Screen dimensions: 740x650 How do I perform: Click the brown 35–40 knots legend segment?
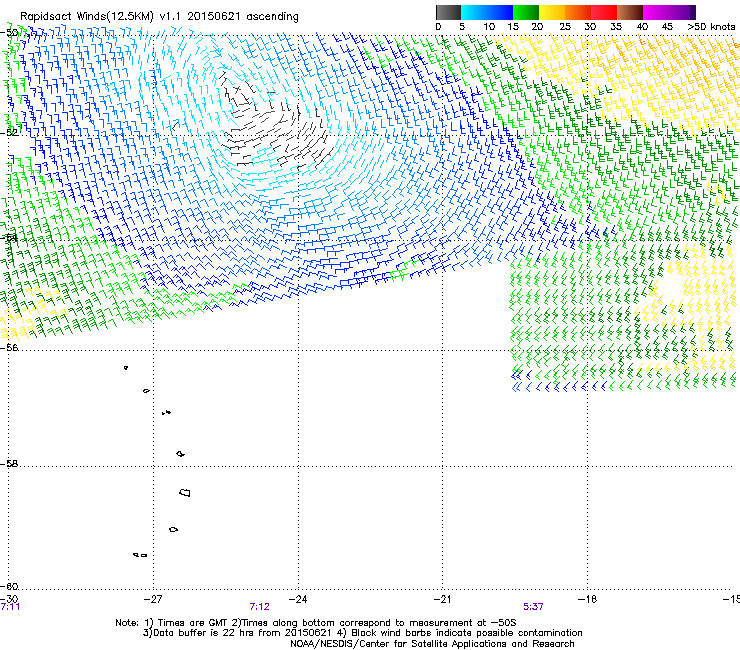tap(630, 12)
